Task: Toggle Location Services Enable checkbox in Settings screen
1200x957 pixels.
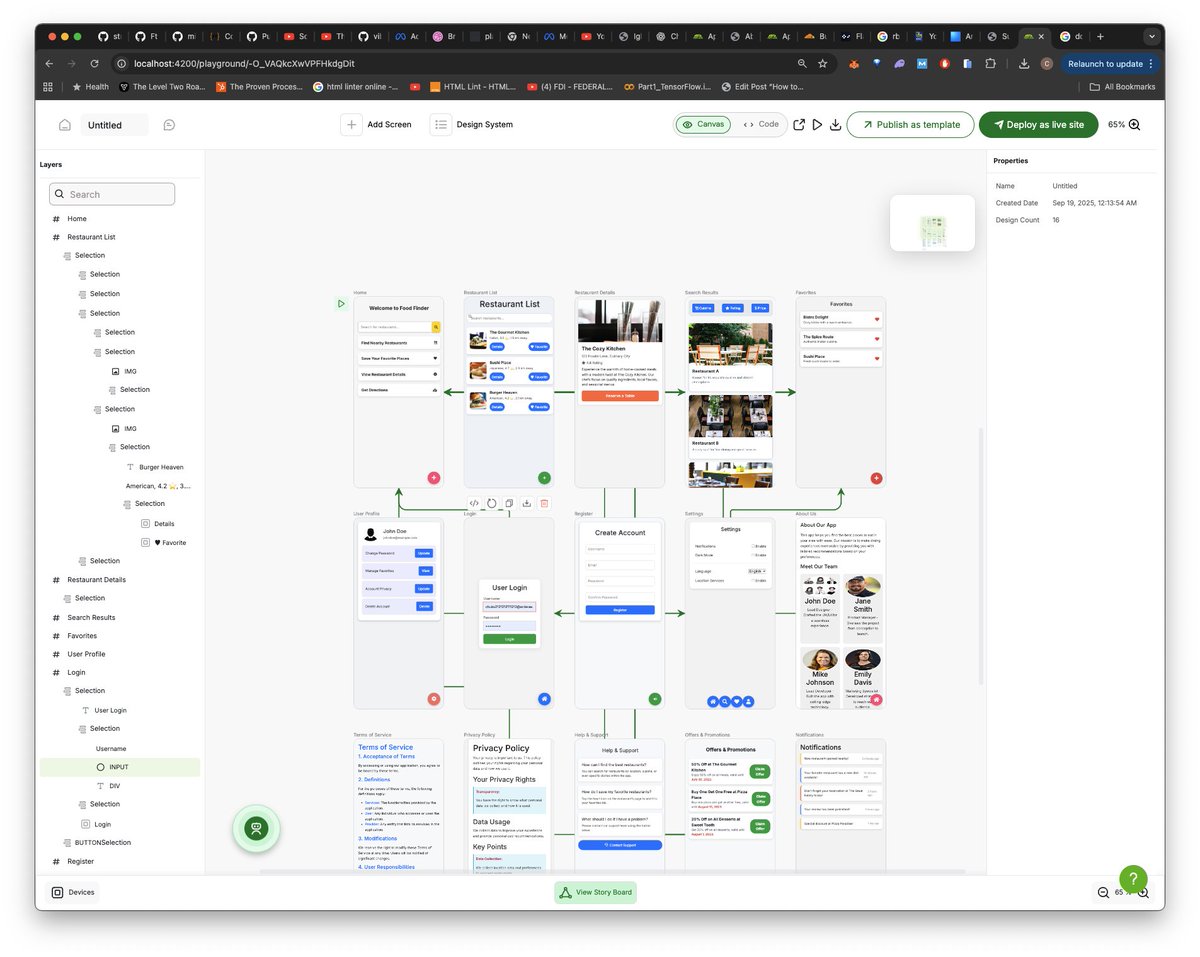Action: point(753,580)
